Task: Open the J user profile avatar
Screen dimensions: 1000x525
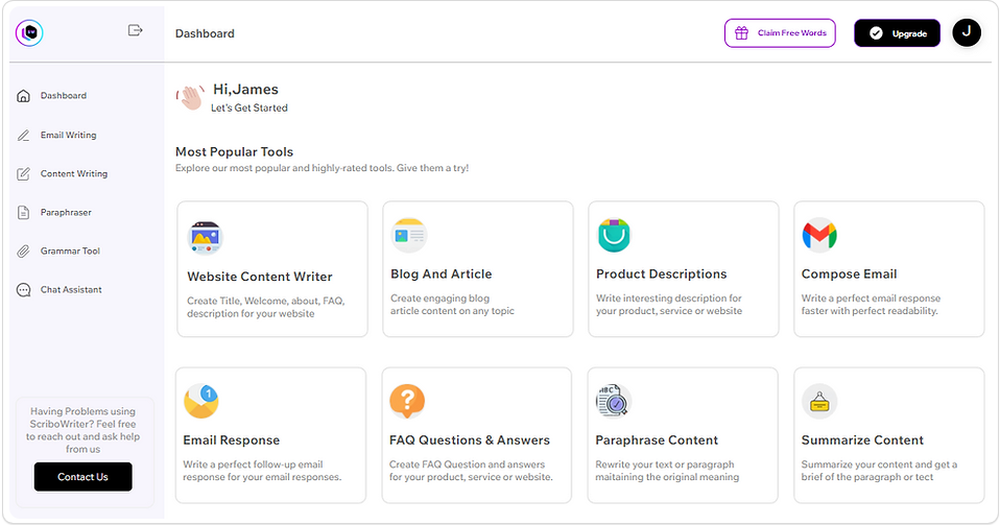Action: click(x=966, y=33)
